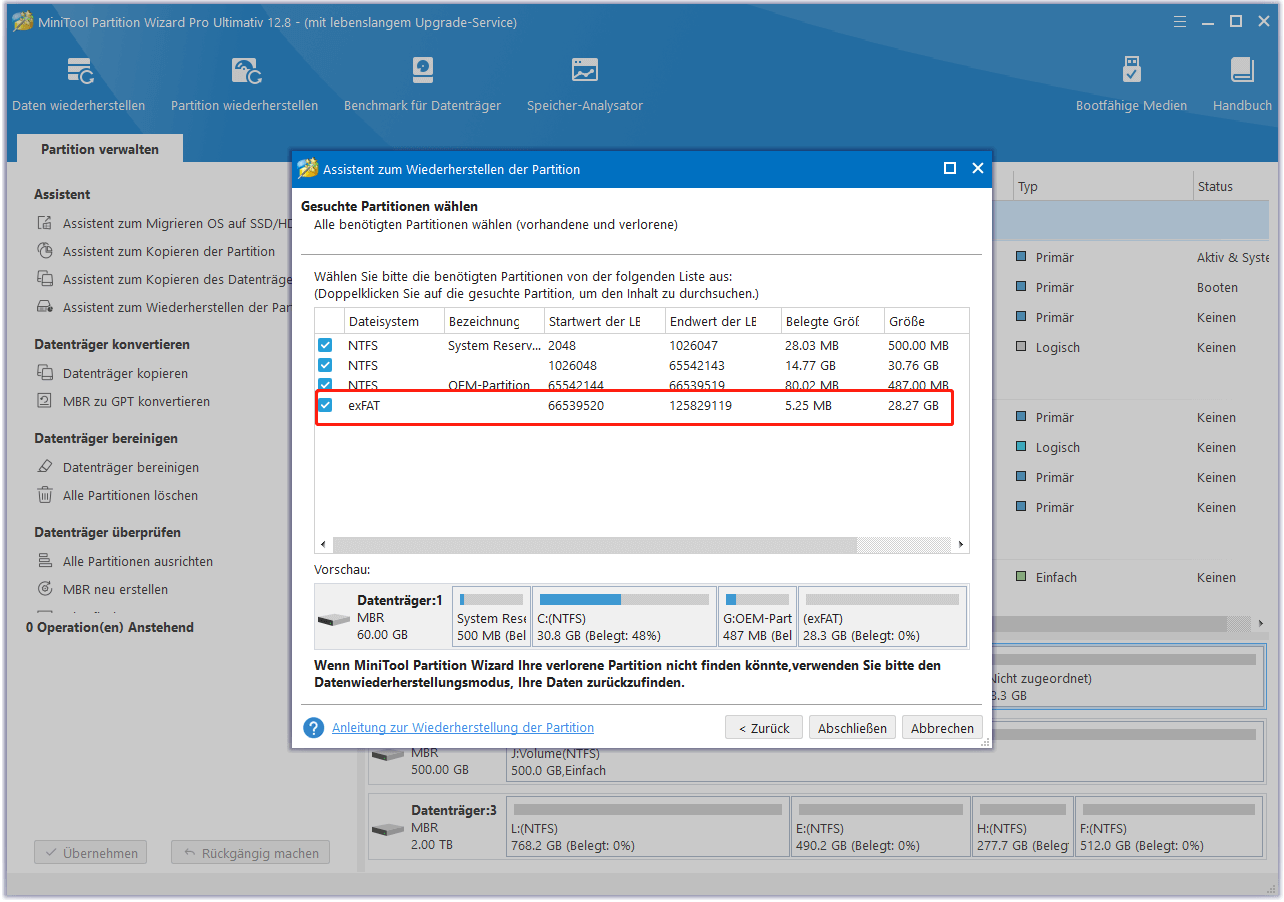
Task: Uncheck the System Reserved NTFS partition
Action: 325,345
